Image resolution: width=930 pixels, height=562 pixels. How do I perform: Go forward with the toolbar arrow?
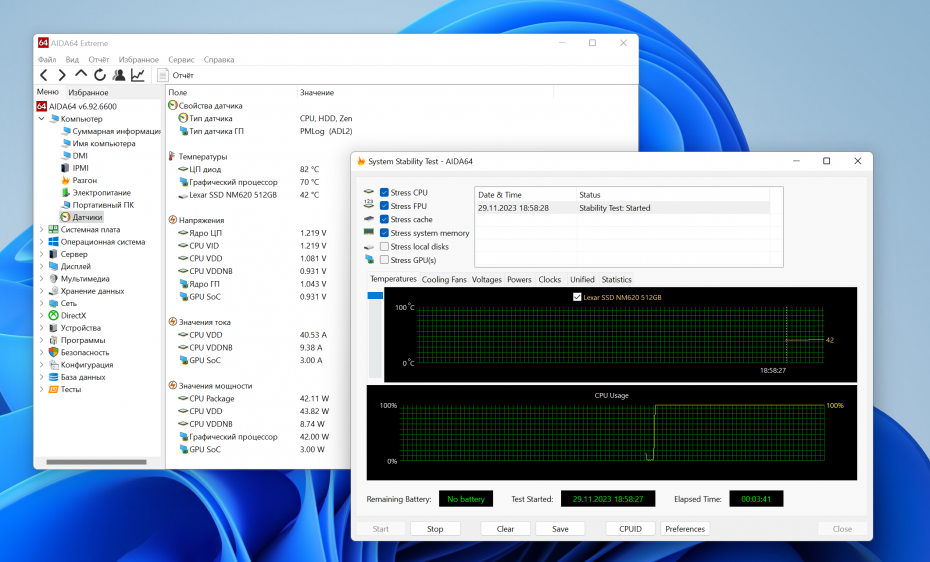(x=62, y=75)
